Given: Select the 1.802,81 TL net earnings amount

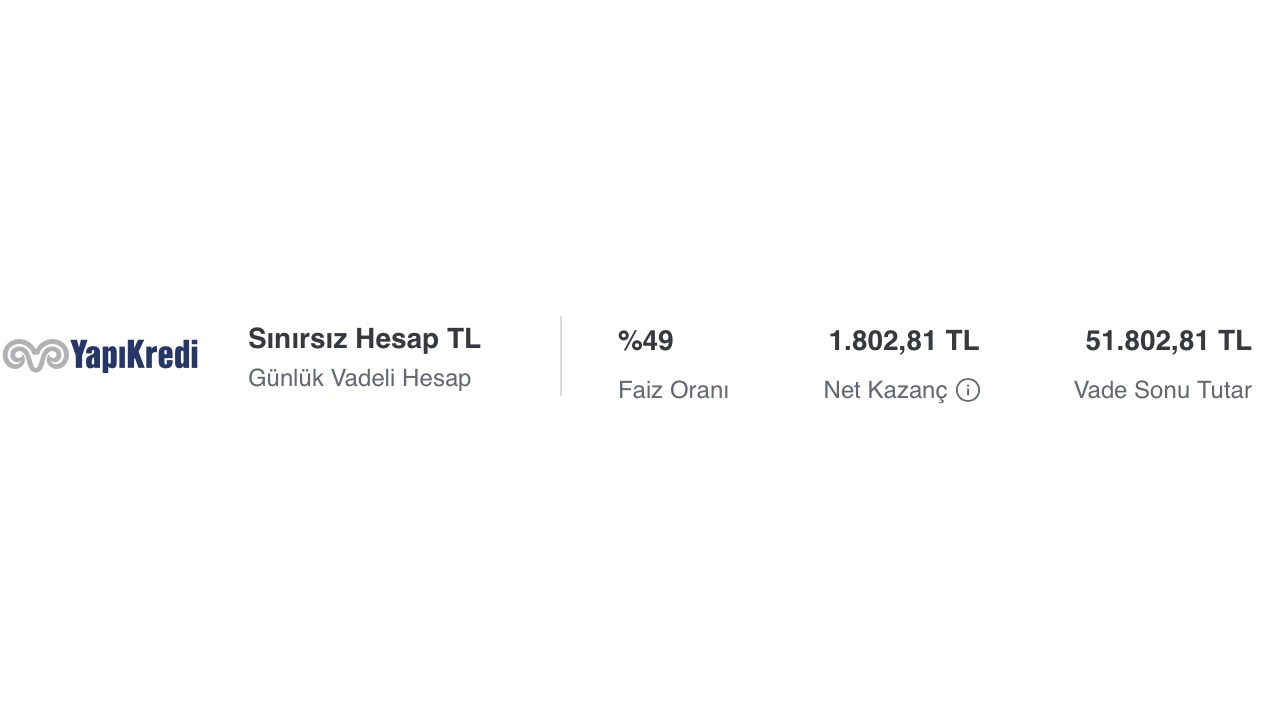Looking at the screenshot, I should click(904, 341).
